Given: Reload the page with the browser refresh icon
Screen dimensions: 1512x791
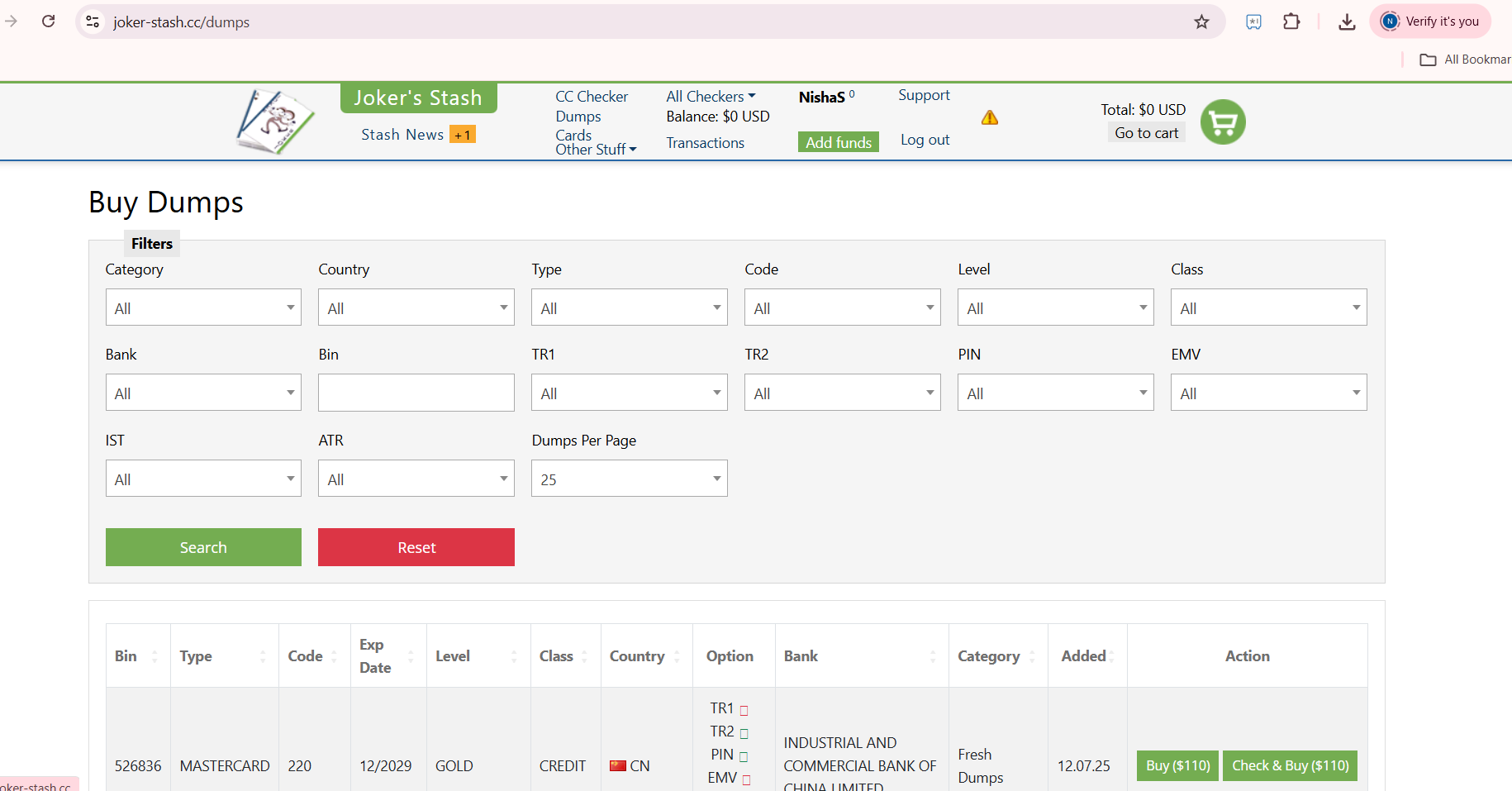Looking at the screenshot, I should point(49,21).
